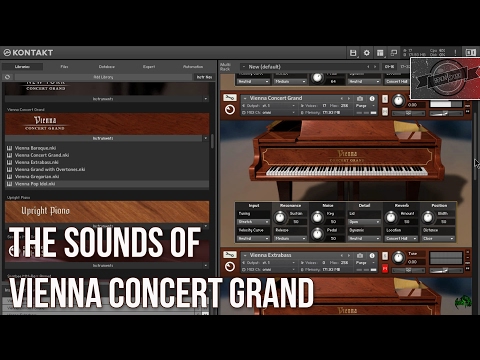
Task: Open wrench edit mode for Vienna Concert Grand
Action: pos(230,98)
